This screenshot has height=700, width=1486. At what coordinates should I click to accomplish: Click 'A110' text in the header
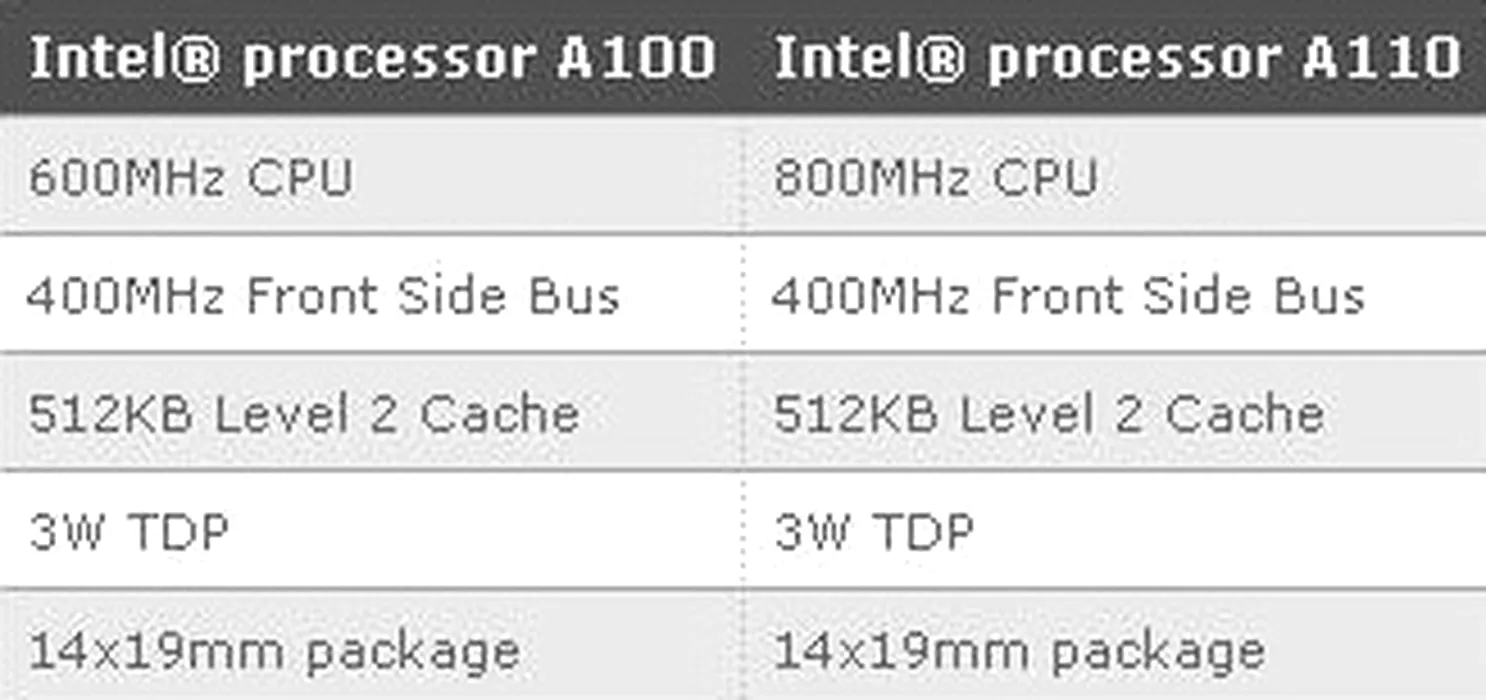1381,58
